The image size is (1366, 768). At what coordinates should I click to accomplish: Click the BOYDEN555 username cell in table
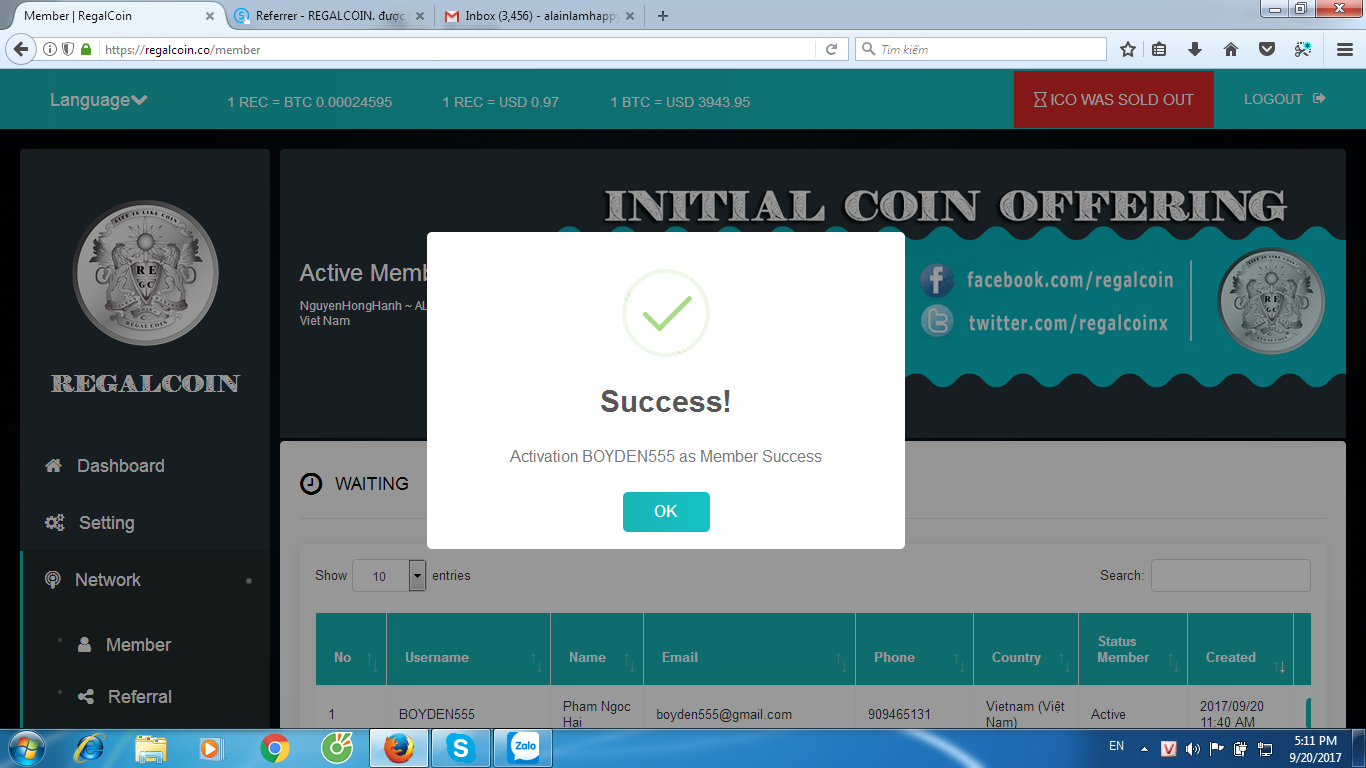coord(437,714)
